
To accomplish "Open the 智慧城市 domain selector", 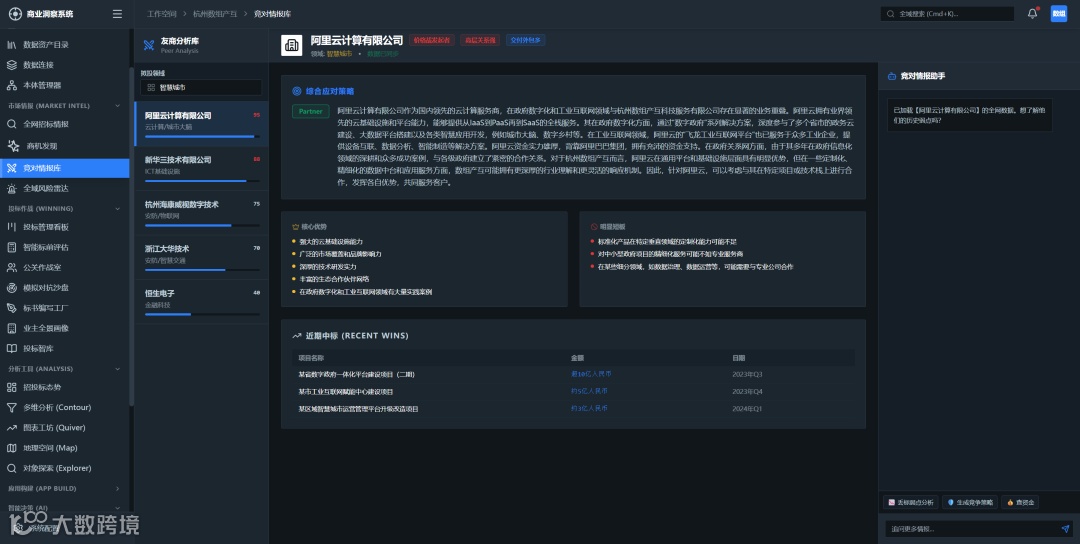I will 201,87.
